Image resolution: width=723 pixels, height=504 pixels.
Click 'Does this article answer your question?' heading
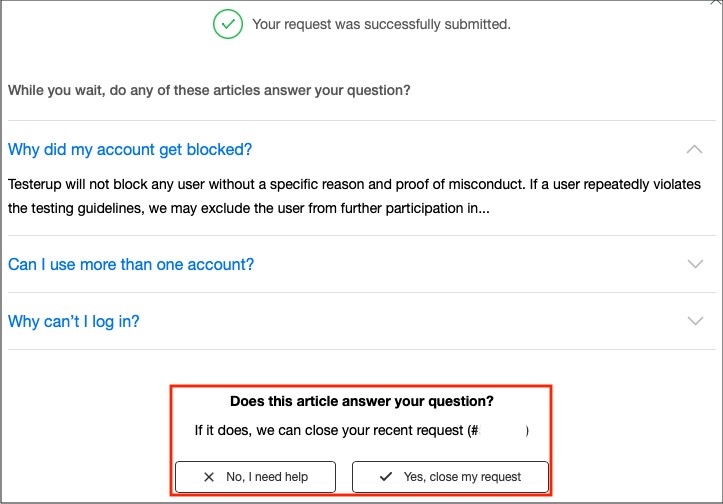pos(362,401)
